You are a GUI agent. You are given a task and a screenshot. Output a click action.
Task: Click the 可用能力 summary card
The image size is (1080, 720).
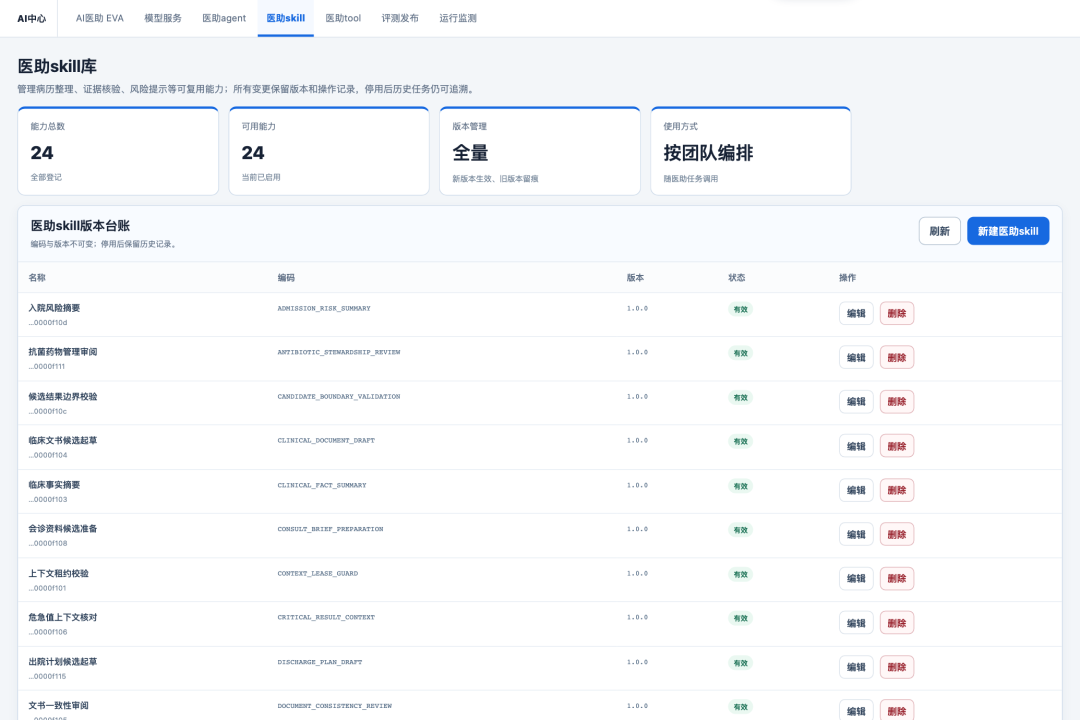329,151
